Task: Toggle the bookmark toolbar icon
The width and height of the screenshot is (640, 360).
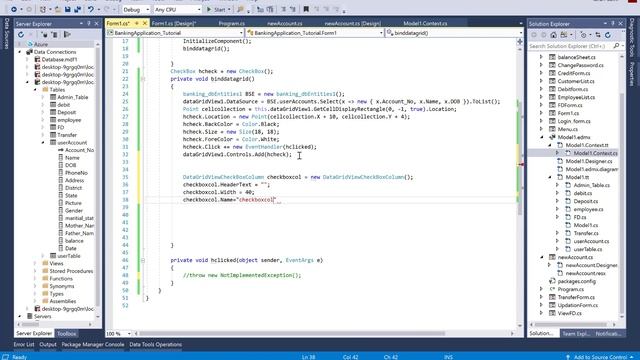Action: (x=306, y=9)
